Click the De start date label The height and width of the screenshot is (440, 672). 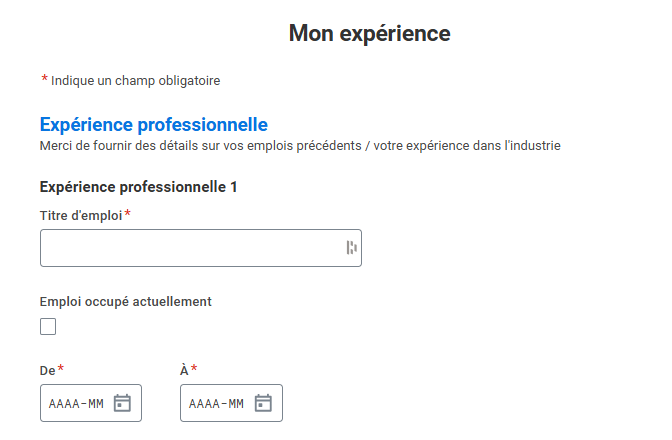coord(47,370)
